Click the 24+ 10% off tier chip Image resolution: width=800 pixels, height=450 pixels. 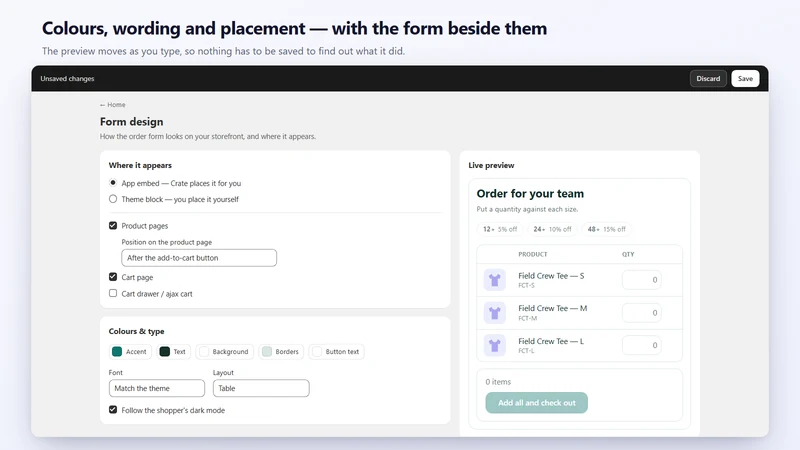[x=552, y=229]
